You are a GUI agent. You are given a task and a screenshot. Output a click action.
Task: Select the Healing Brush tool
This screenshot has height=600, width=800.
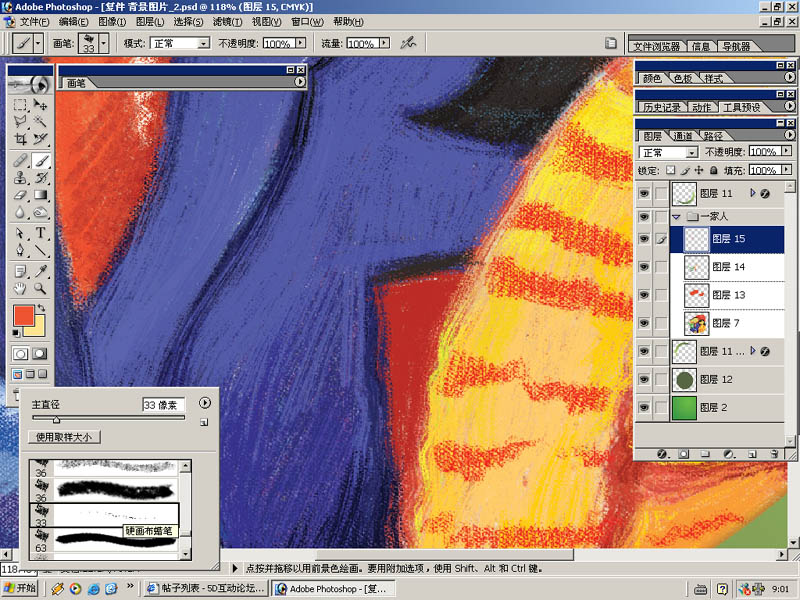pos(20,161)
